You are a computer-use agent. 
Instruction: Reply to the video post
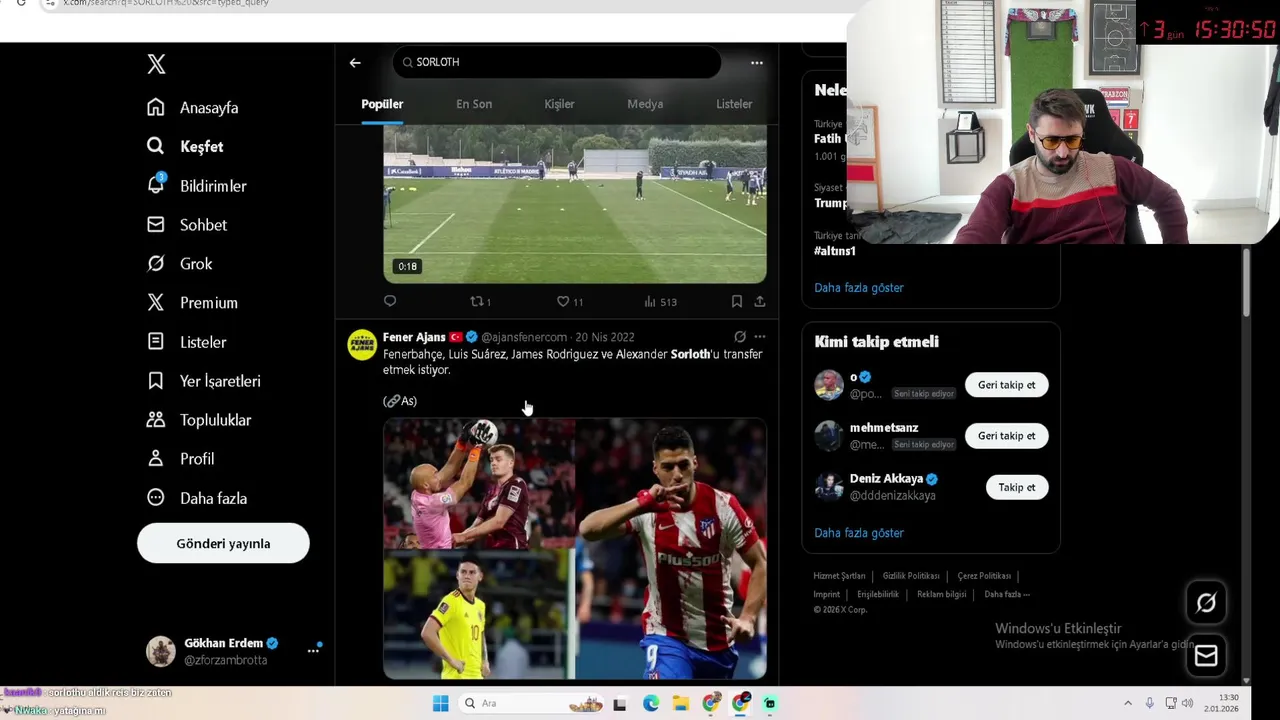[390, 301]
